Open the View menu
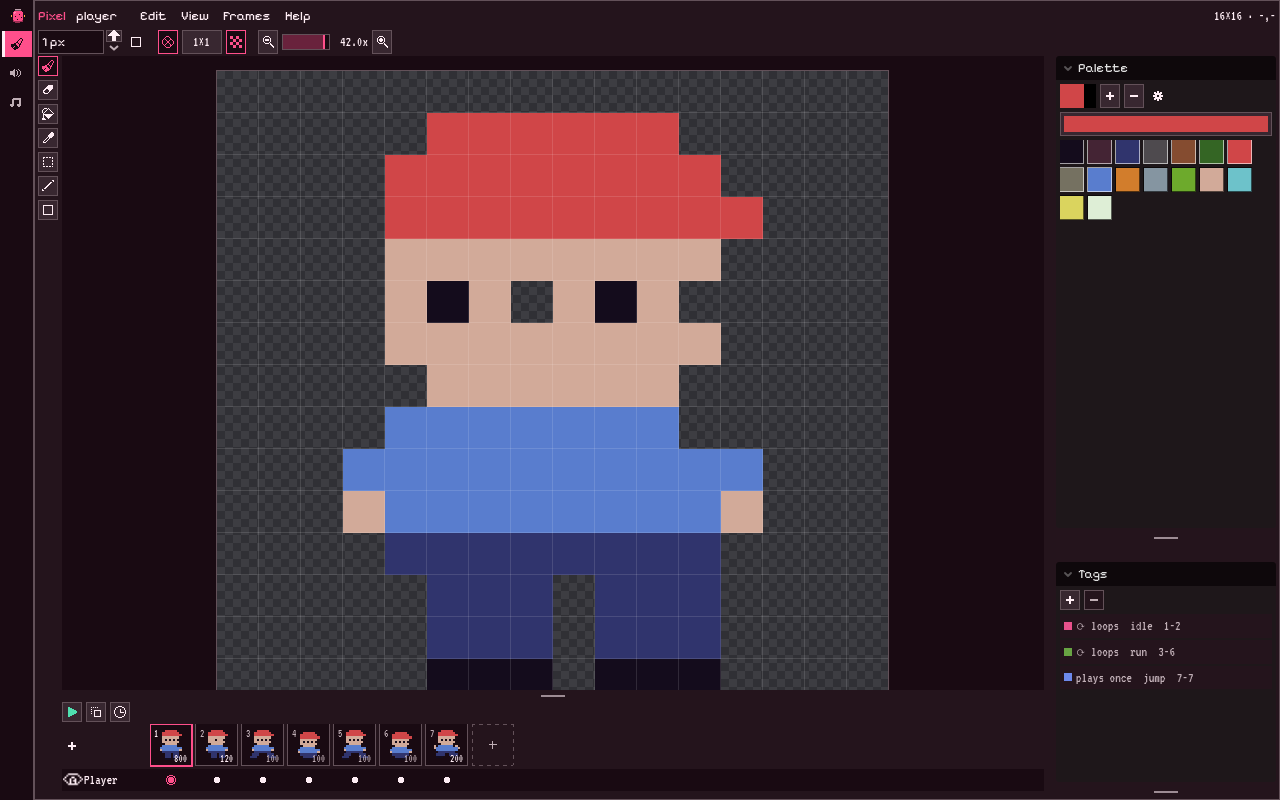Image resolution: width=1280 pixels, height=800 pixels. tap(195, 16)
